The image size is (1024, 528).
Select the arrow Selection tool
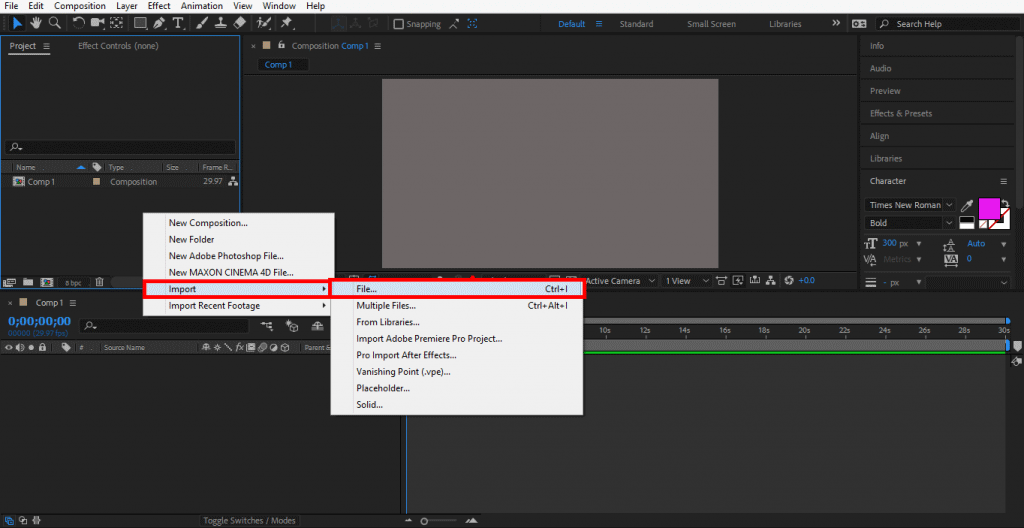point(17,24)
